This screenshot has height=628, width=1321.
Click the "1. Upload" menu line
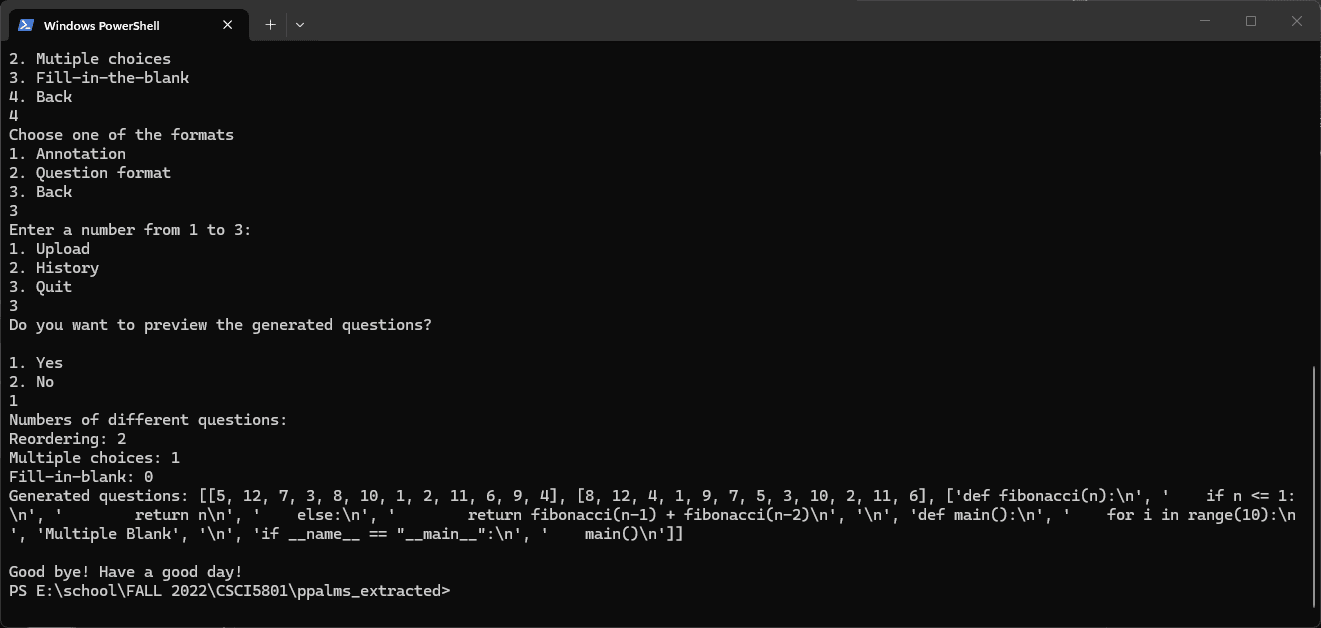tap(50, 249)
